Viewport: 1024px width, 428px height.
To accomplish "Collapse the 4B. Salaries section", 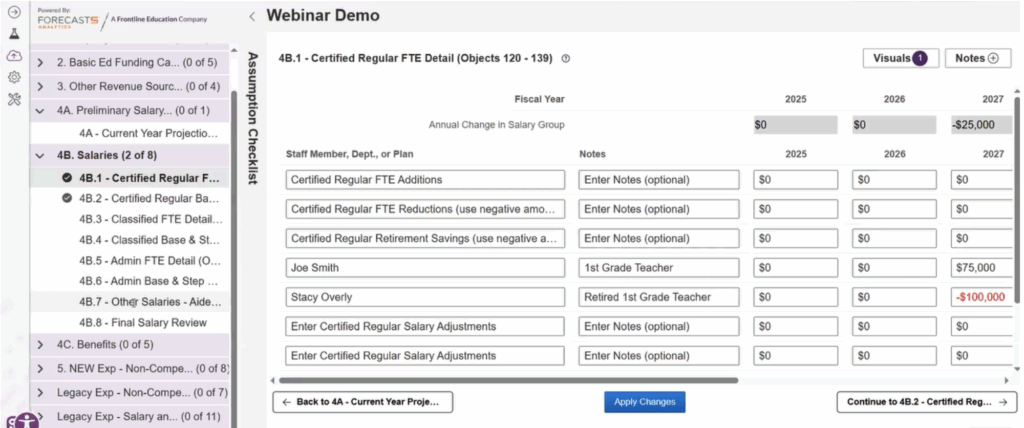I will [40, 156].
